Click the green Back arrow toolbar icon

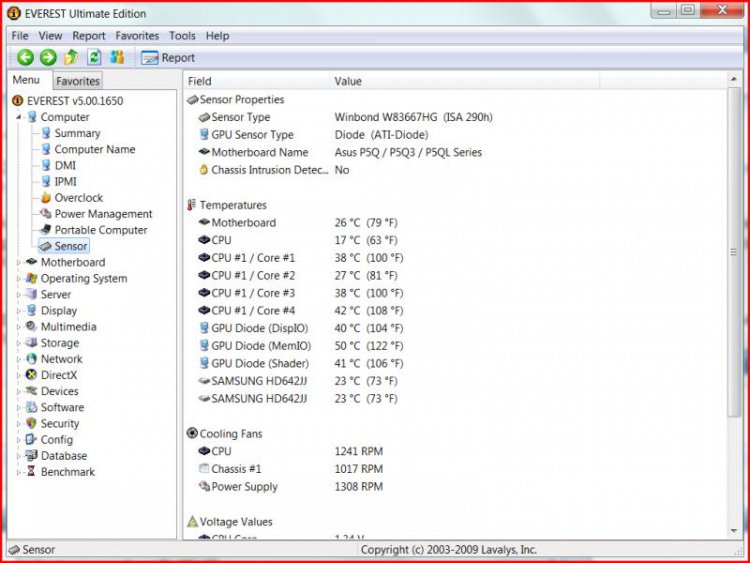coord(25,58)
